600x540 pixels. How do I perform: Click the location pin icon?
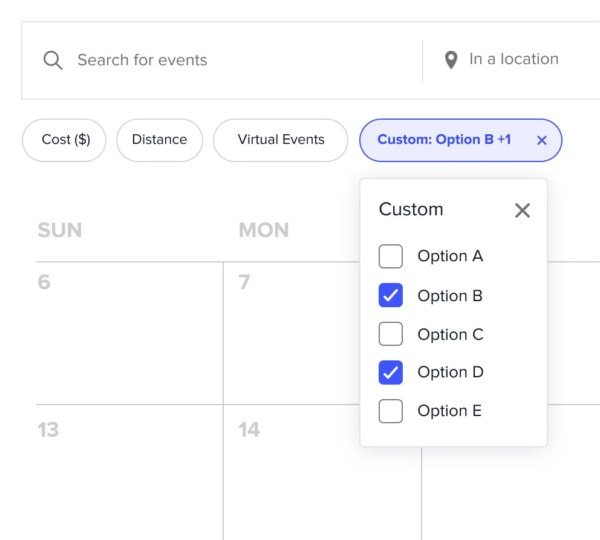(451, 60)
